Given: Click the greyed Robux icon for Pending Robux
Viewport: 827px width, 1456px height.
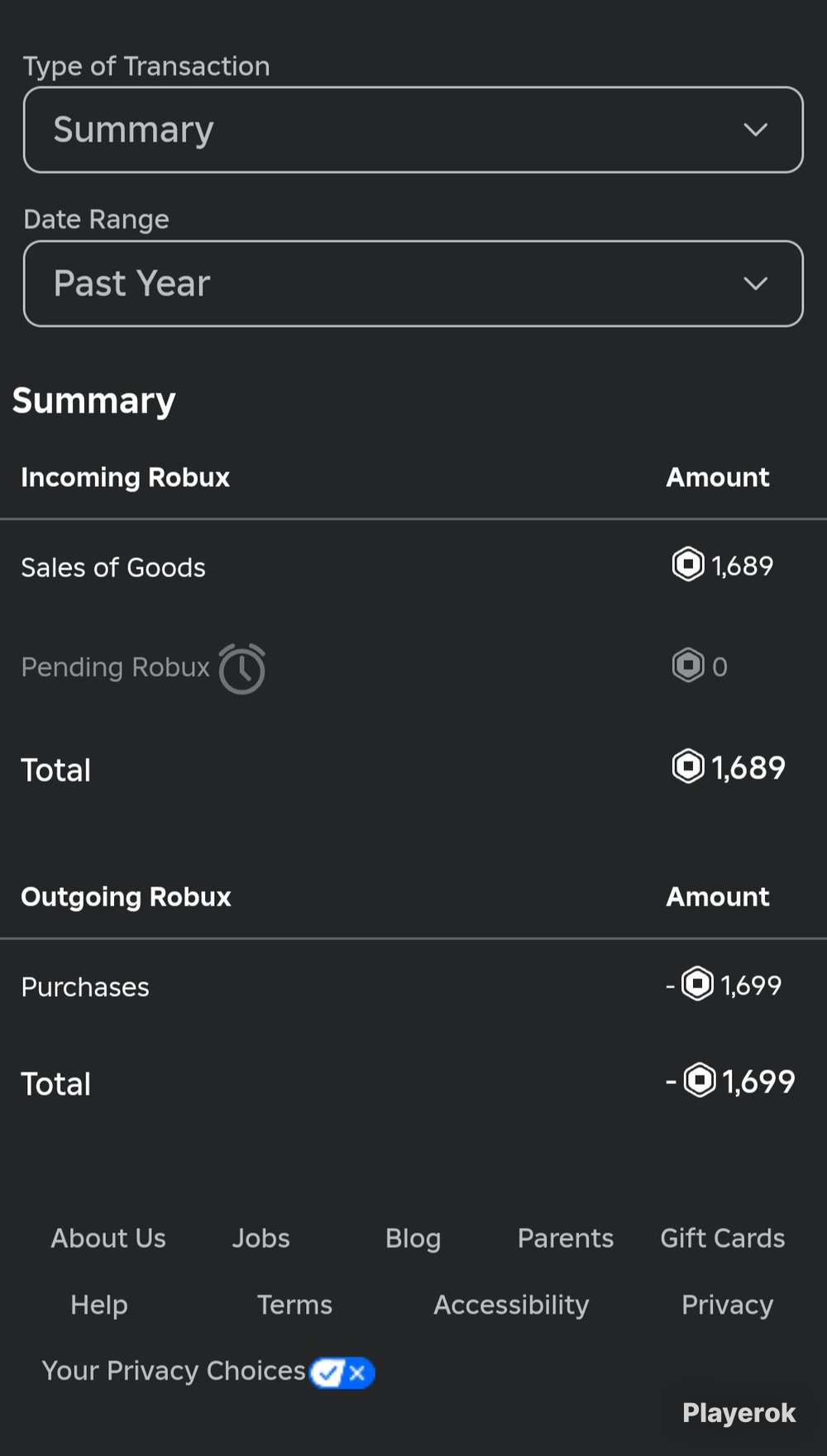Looking at the screenshot, I should pos(688,666).
